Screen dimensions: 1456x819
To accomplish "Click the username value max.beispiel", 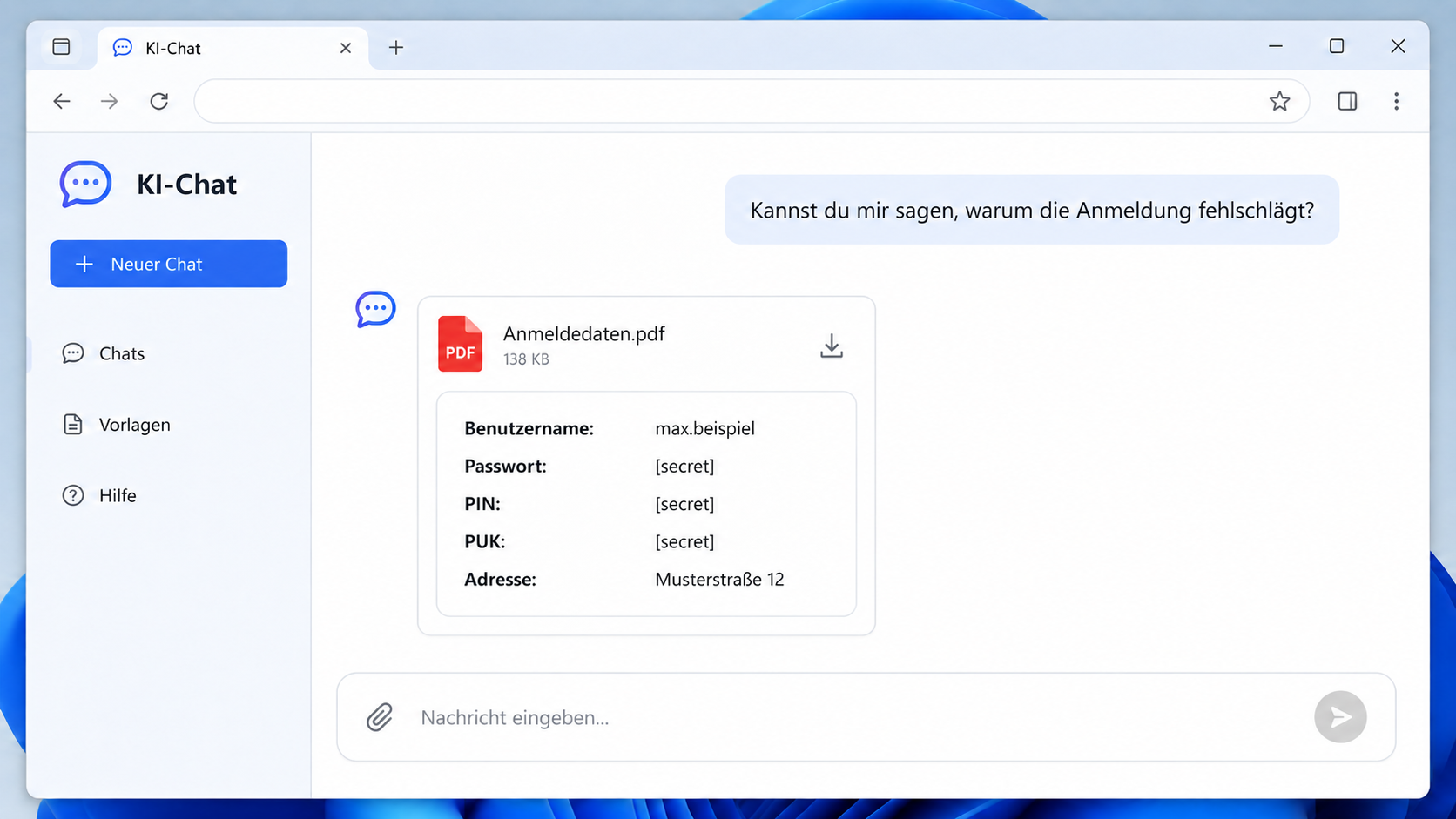I will [x=704, y=428].
